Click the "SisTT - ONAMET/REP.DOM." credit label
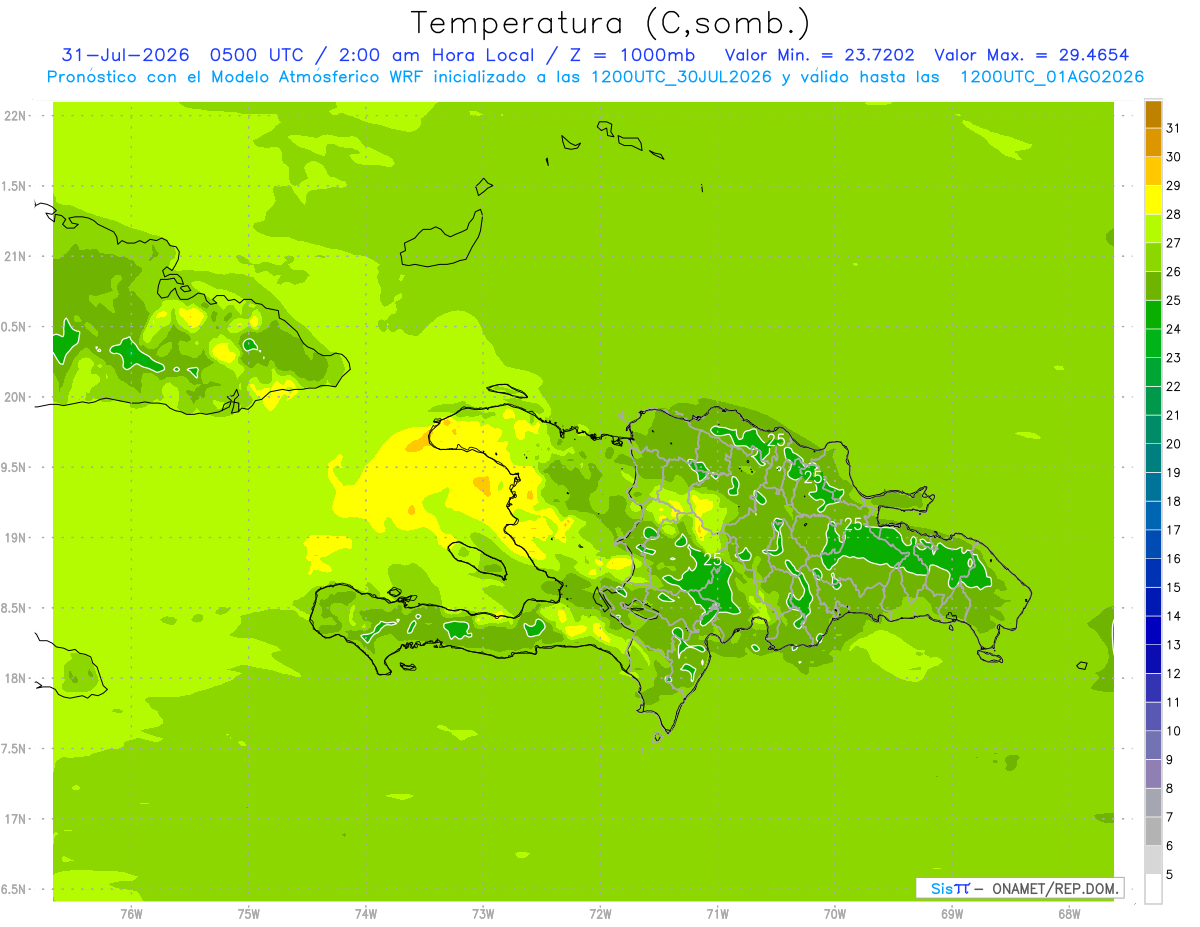 [x=1019, y=888]
